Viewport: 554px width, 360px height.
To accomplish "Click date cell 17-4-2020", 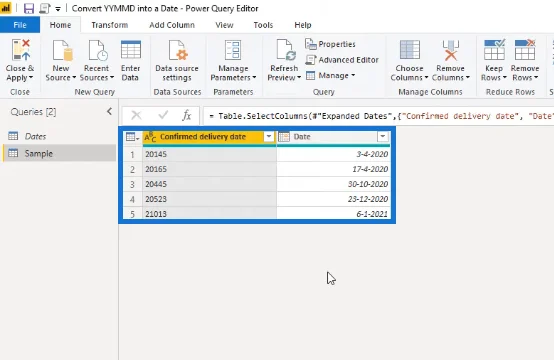I will pyautogui.click(x=334, y=169).
